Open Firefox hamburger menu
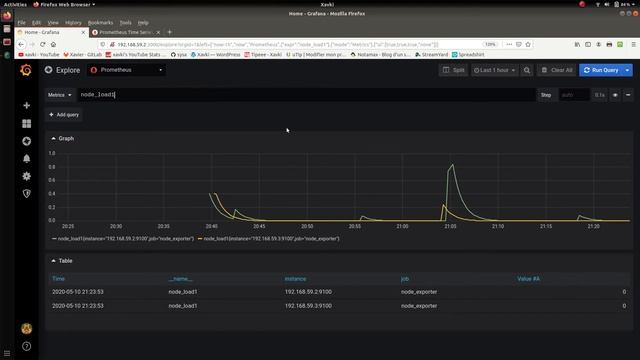Viewport: 640px width, 360px height. [633, 44]
